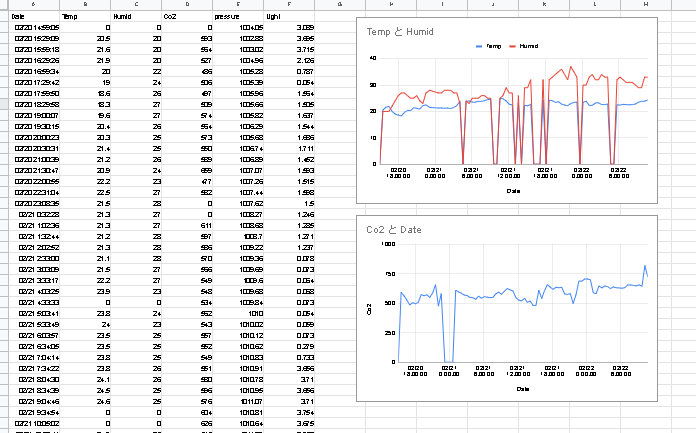Image resolution: width=696 pixels, height=433 pixels.
Task: Click the "CoZ" header cell
Action: [170, 17]
